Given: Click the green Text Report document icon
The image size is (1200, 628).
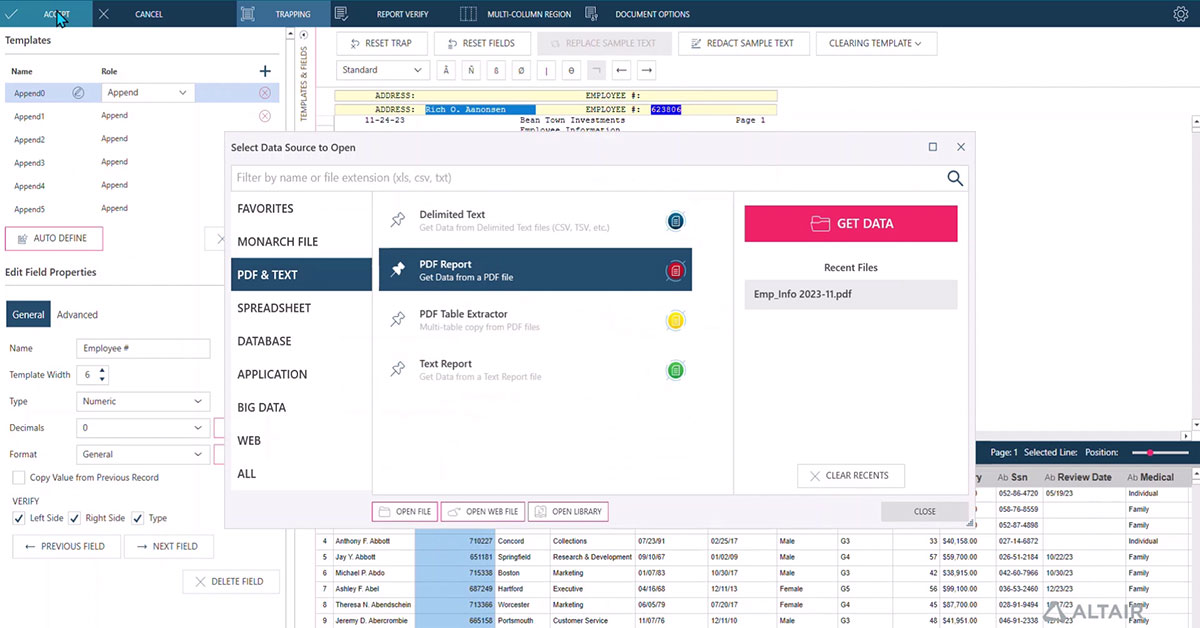Looking at the screenshot, I should (x=676, y=370).
